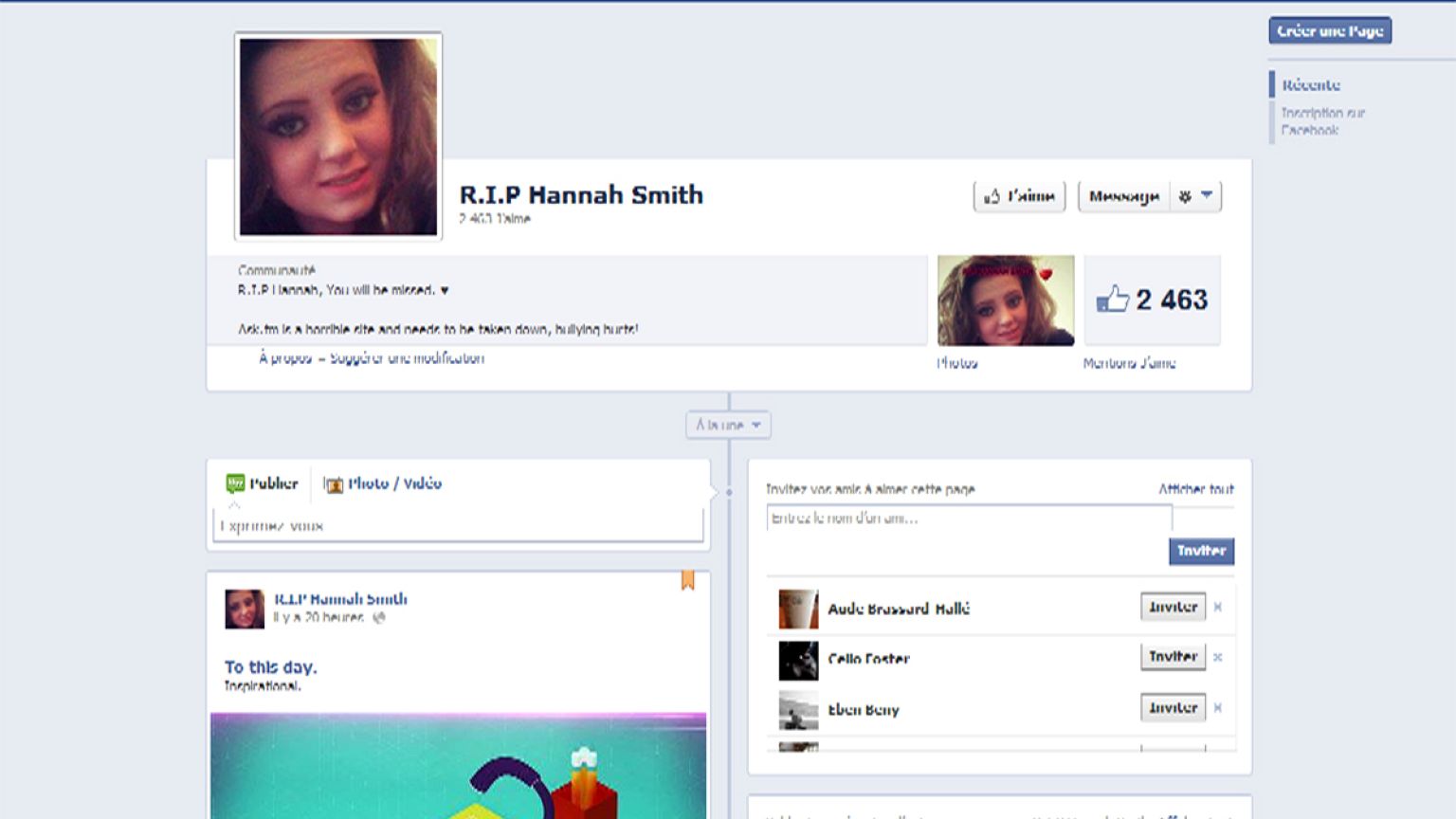Viewport: 1456px width, 819px height.
Task: Open Aude Brassard Hallé's avatar
Action: pyautogui.click(x=798, y=609)
